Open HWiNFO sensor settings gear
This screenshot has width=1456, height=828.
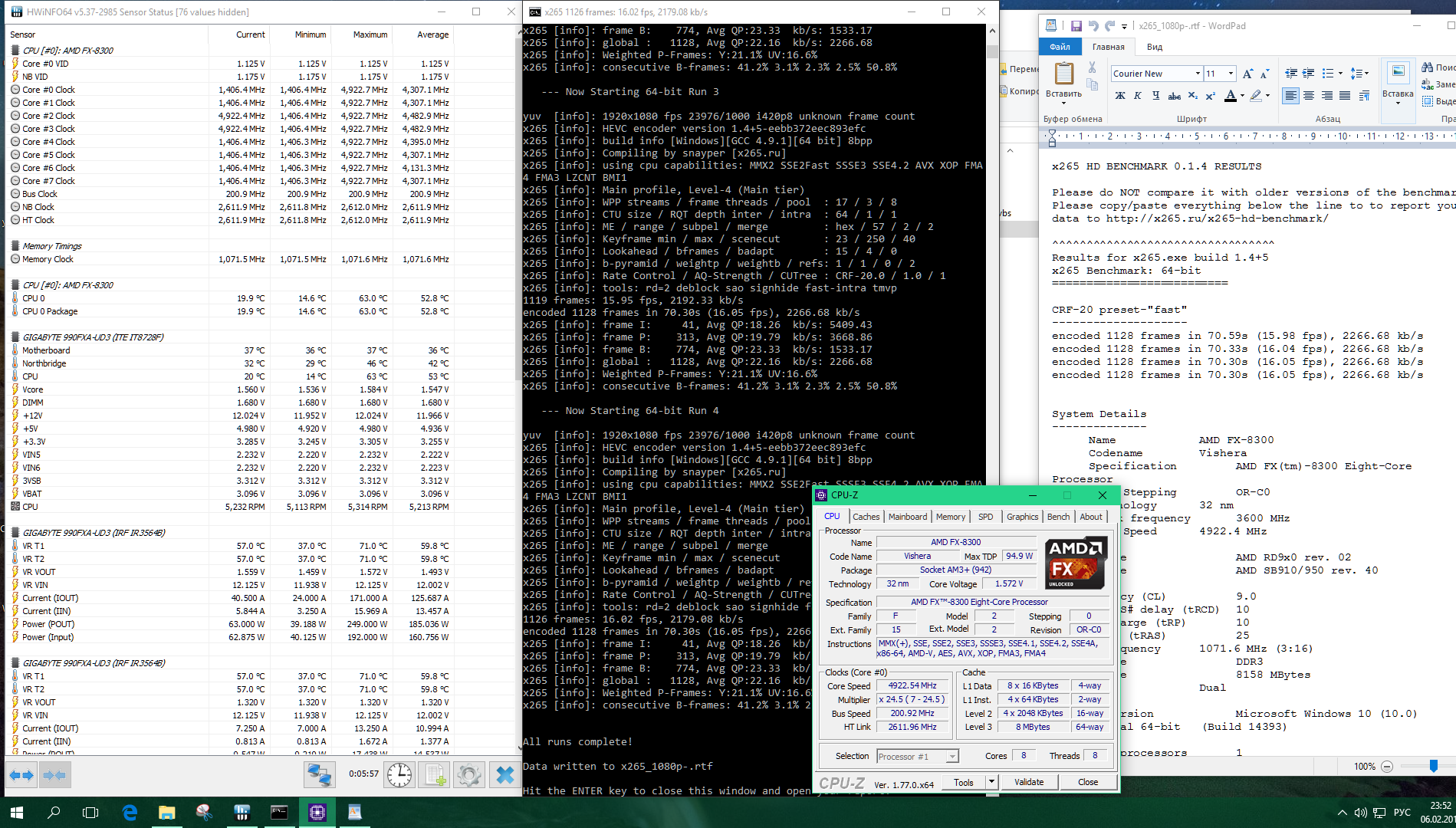468,775
